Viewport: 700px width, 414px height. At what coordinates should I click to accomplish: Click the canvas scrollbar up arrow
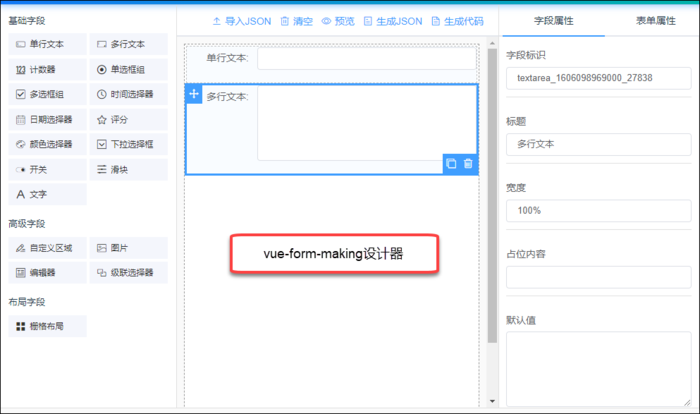[x=492, y=43]
